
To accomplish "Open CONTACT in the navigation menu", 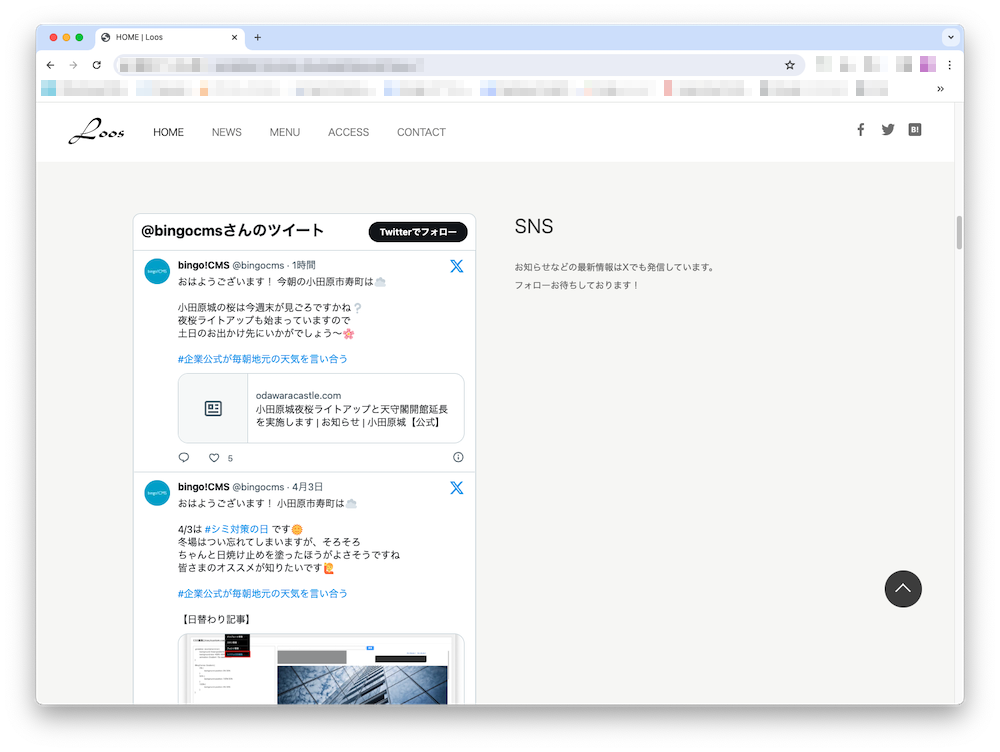I will pyautogui.click(x=421, y=132).
